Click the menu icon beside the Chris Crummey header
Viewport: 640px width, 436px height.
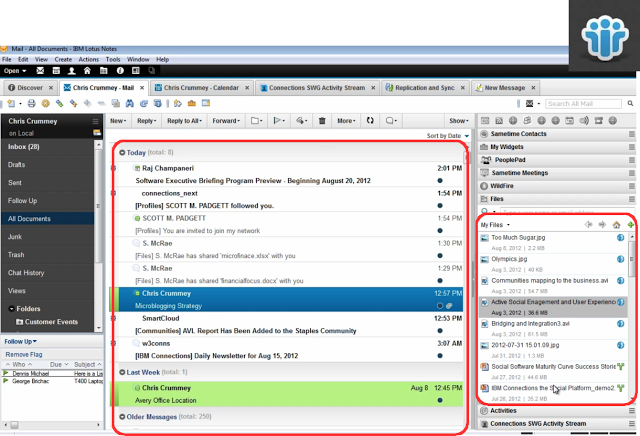96,121
